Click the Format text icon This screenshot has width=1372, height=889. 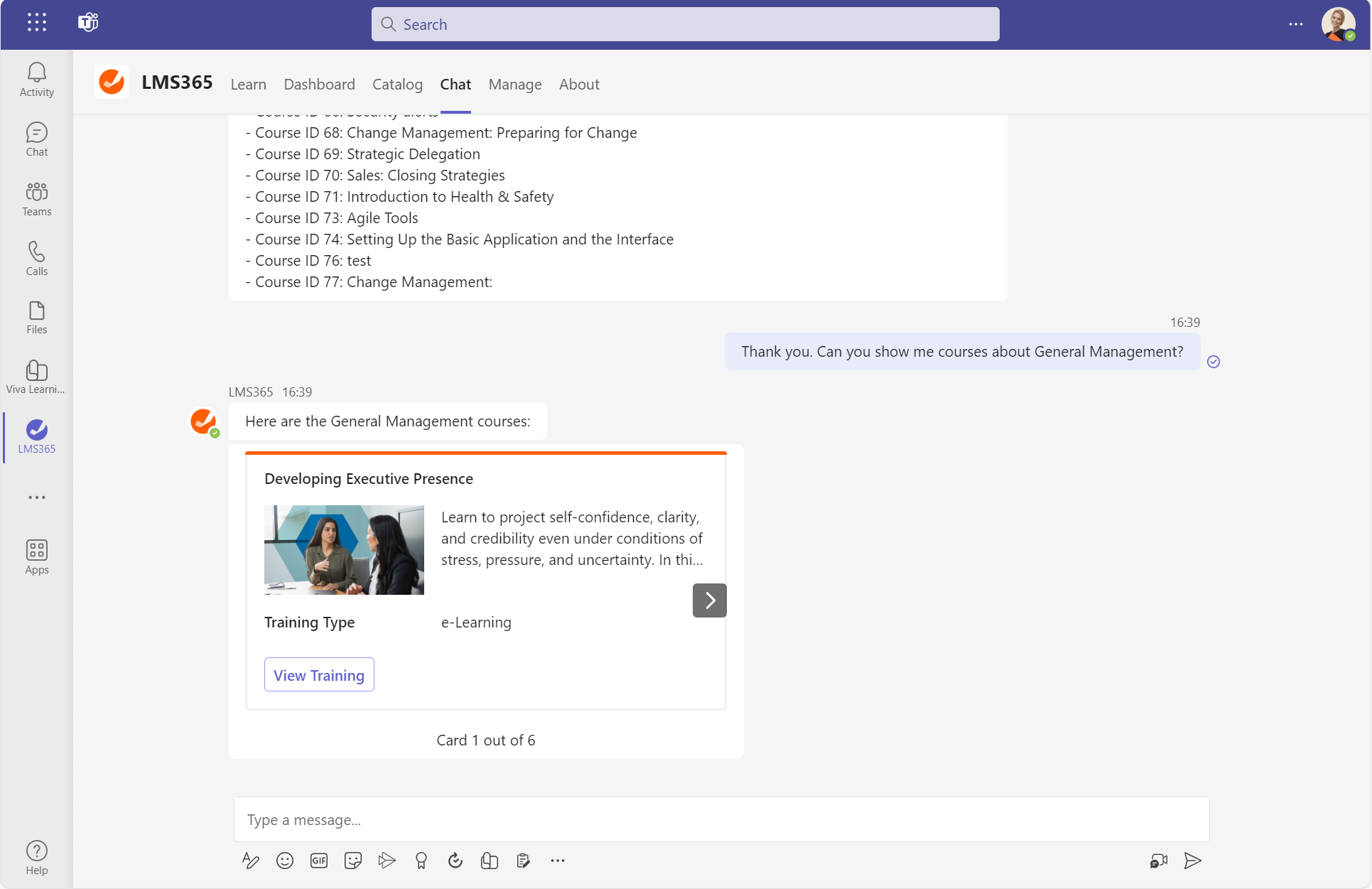pyautogui.click(x=250, y=861)
